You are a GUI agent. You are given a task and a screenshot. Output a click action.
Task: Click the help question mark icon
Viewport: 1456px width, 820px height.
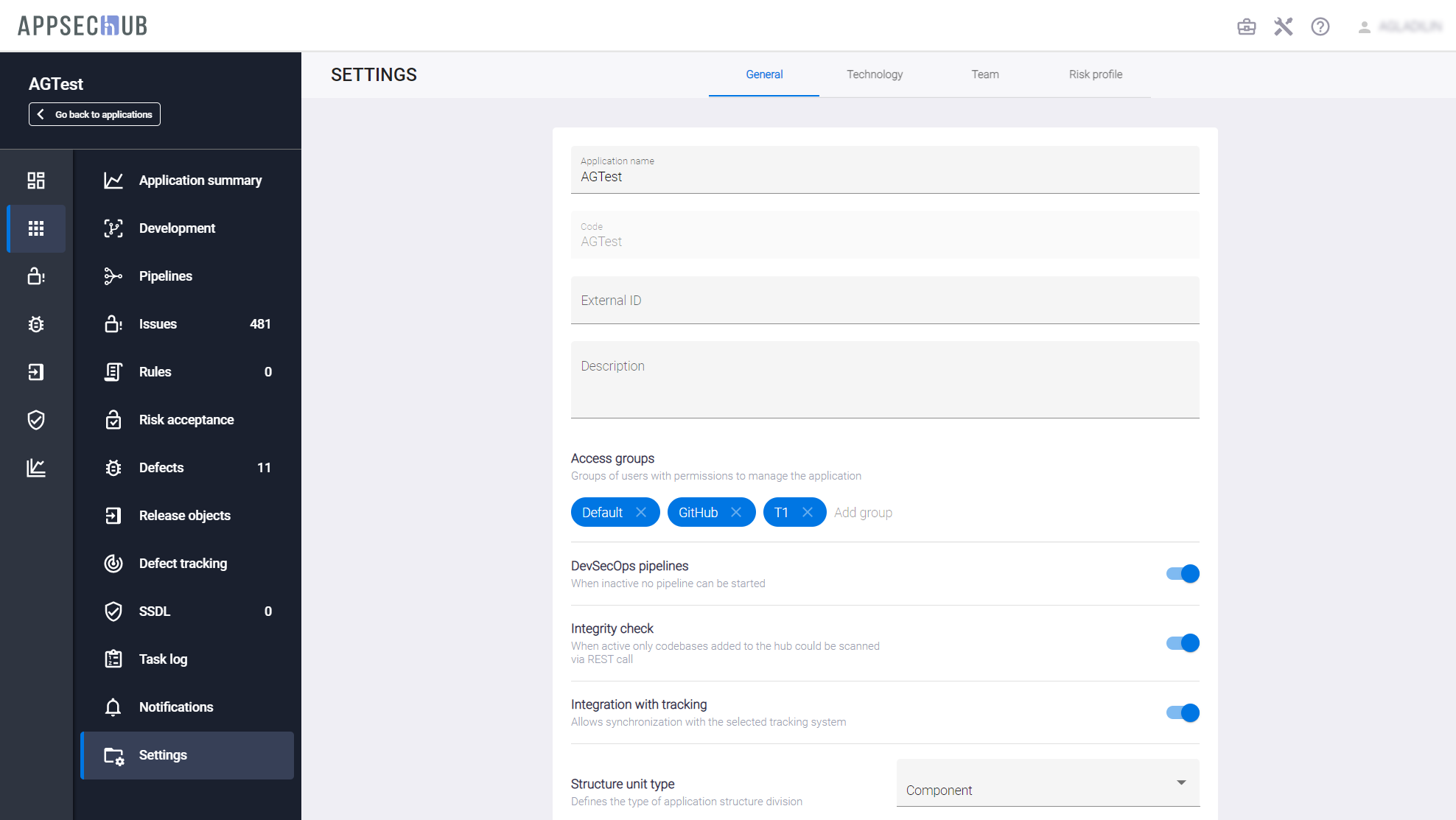tap(1320, 27)
